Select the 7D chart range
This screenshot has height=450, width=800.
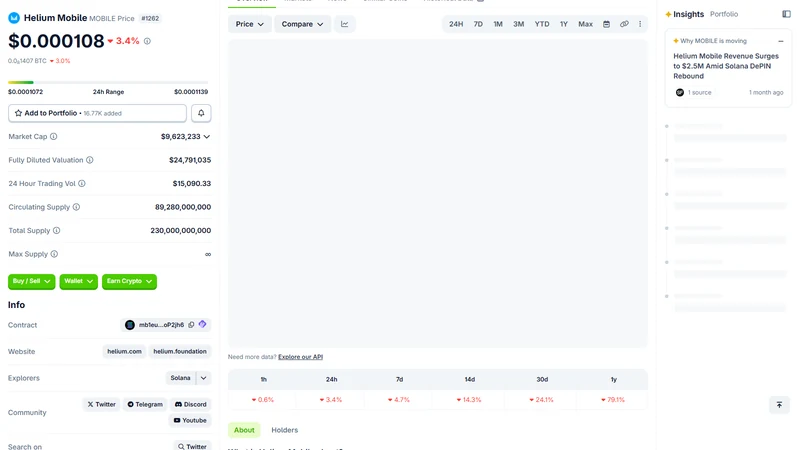pos(478,24)
